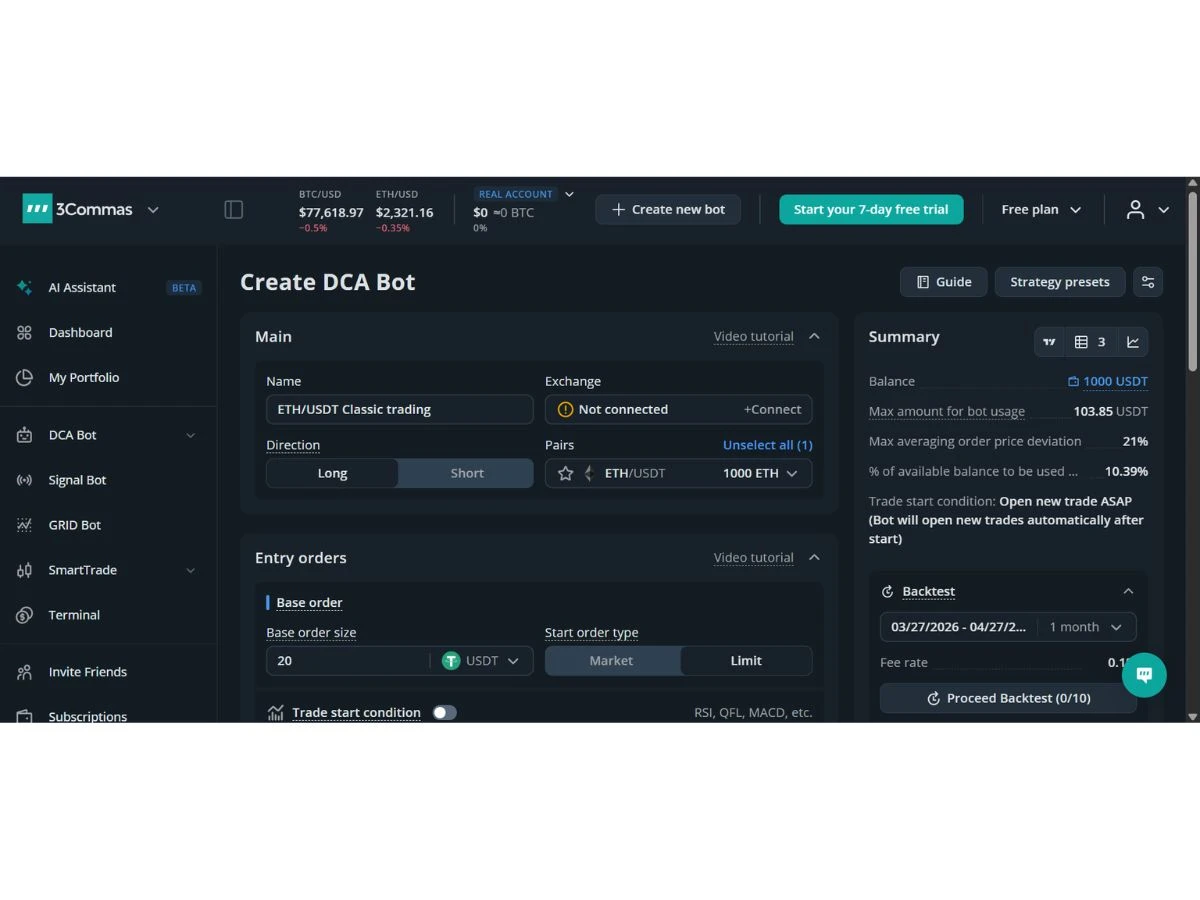Click the Trade start condition chart icon
The width and height of the screenshot is (1200, 900).
pos(276,713)
